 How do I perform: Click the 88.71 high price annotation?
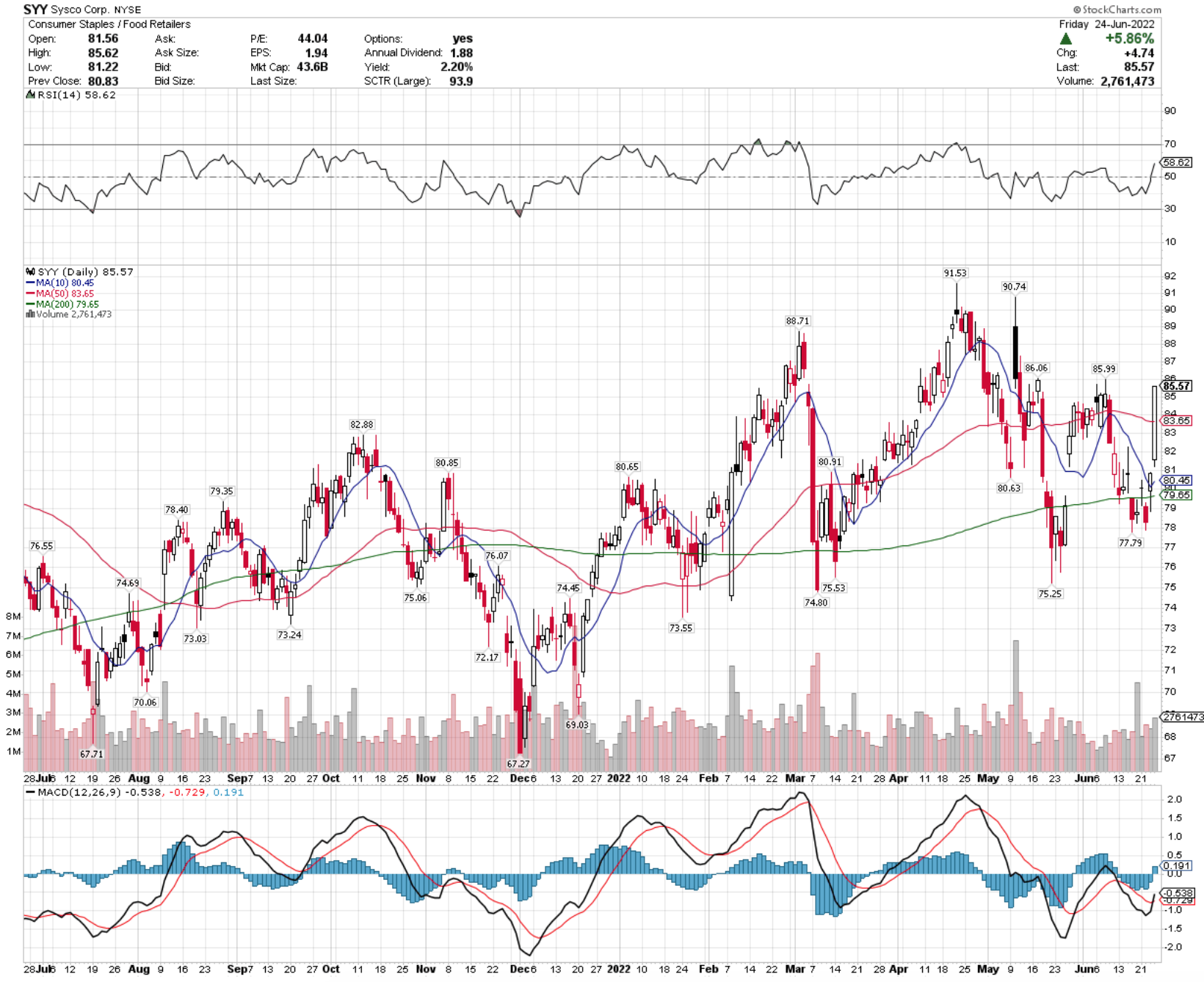pos(797,321)
